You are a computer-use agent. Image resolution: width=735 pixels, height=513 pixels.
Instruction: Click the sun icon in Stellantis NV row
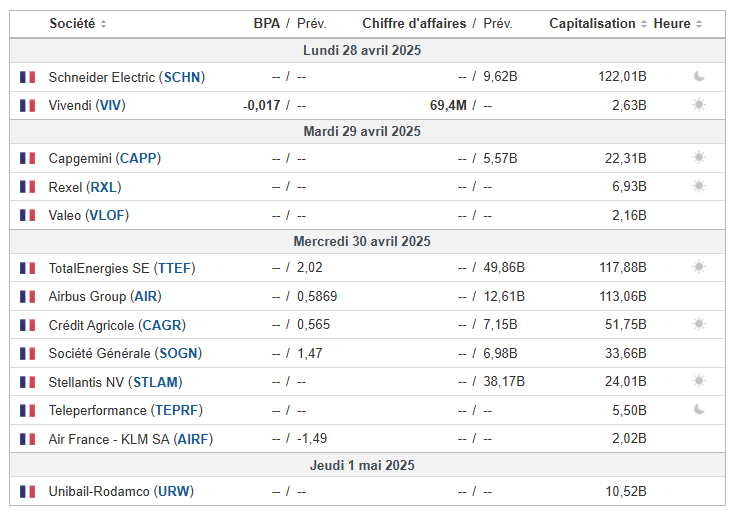699,381
